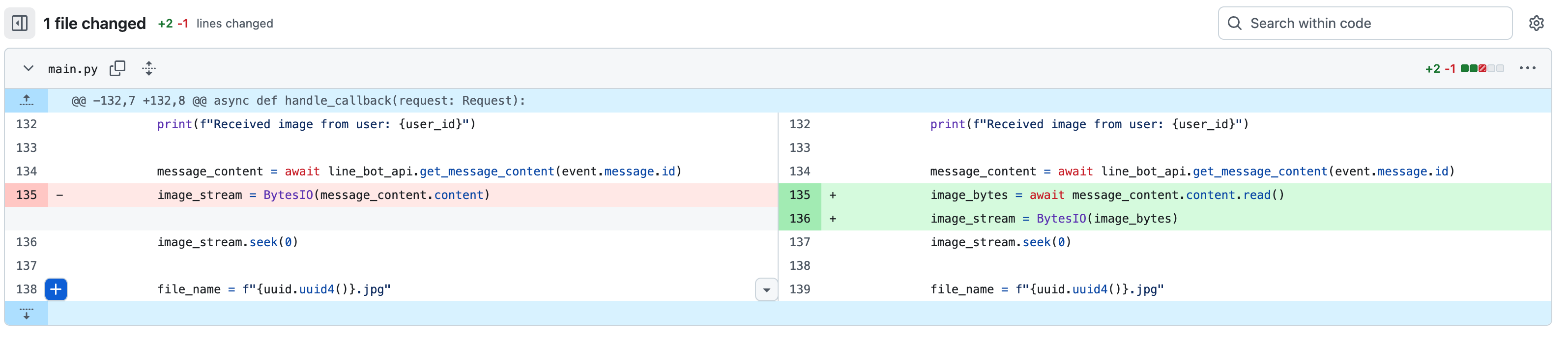Select added line number 136
Viewport: 1568px width, 343px height.
coord(799,218)
